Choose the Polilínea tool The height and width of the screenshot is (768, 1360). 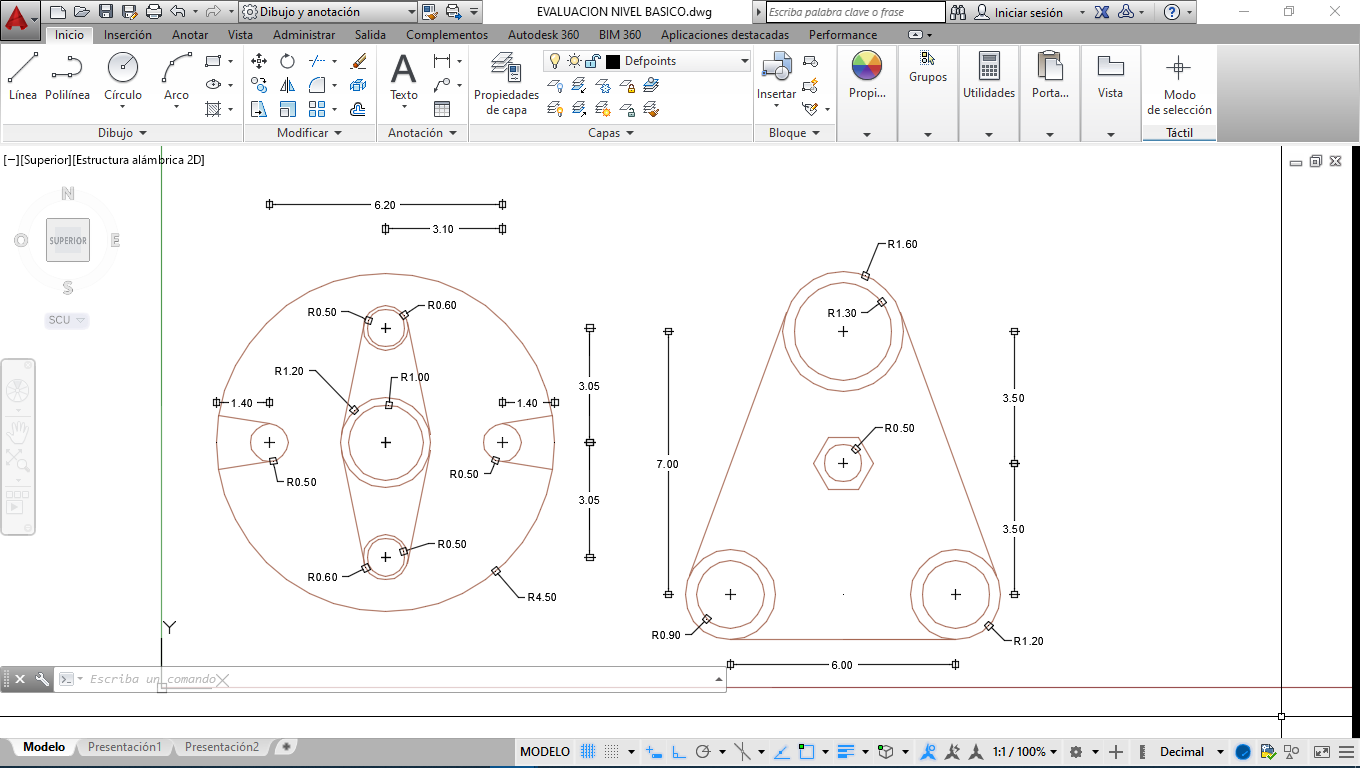pos(67,77)
